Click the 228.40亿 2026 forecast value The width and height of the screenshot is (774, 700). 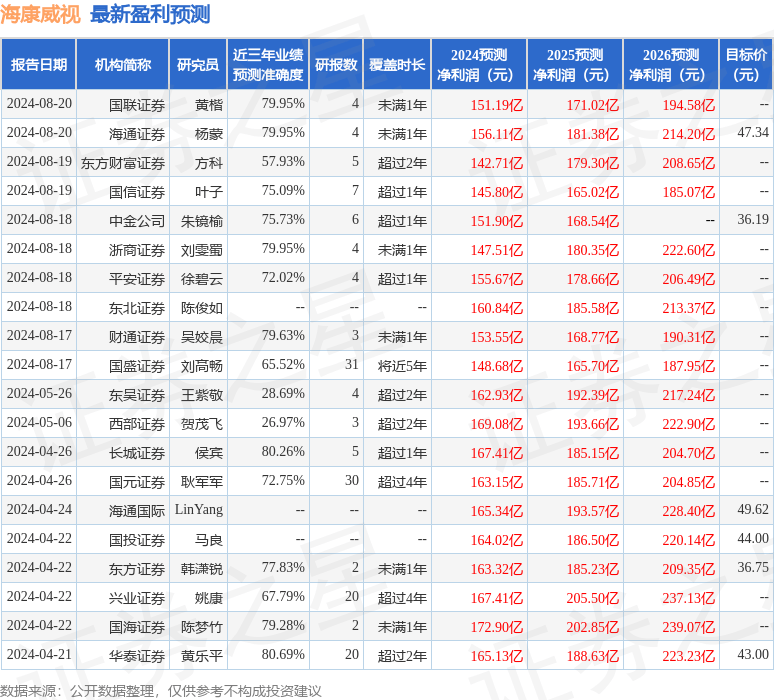(x=689, y=511)
